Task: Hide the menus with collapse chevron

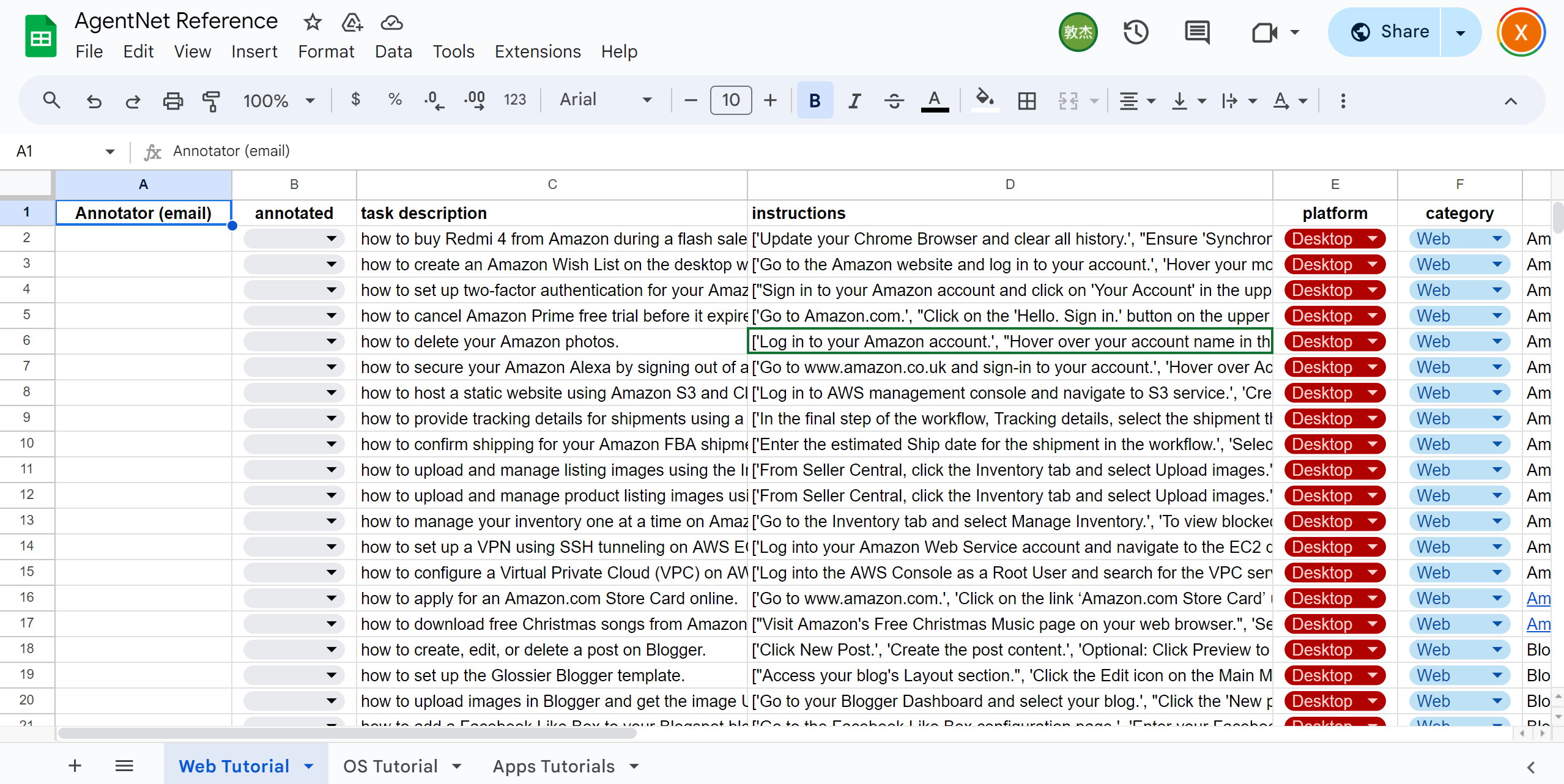Action: 1511,101
